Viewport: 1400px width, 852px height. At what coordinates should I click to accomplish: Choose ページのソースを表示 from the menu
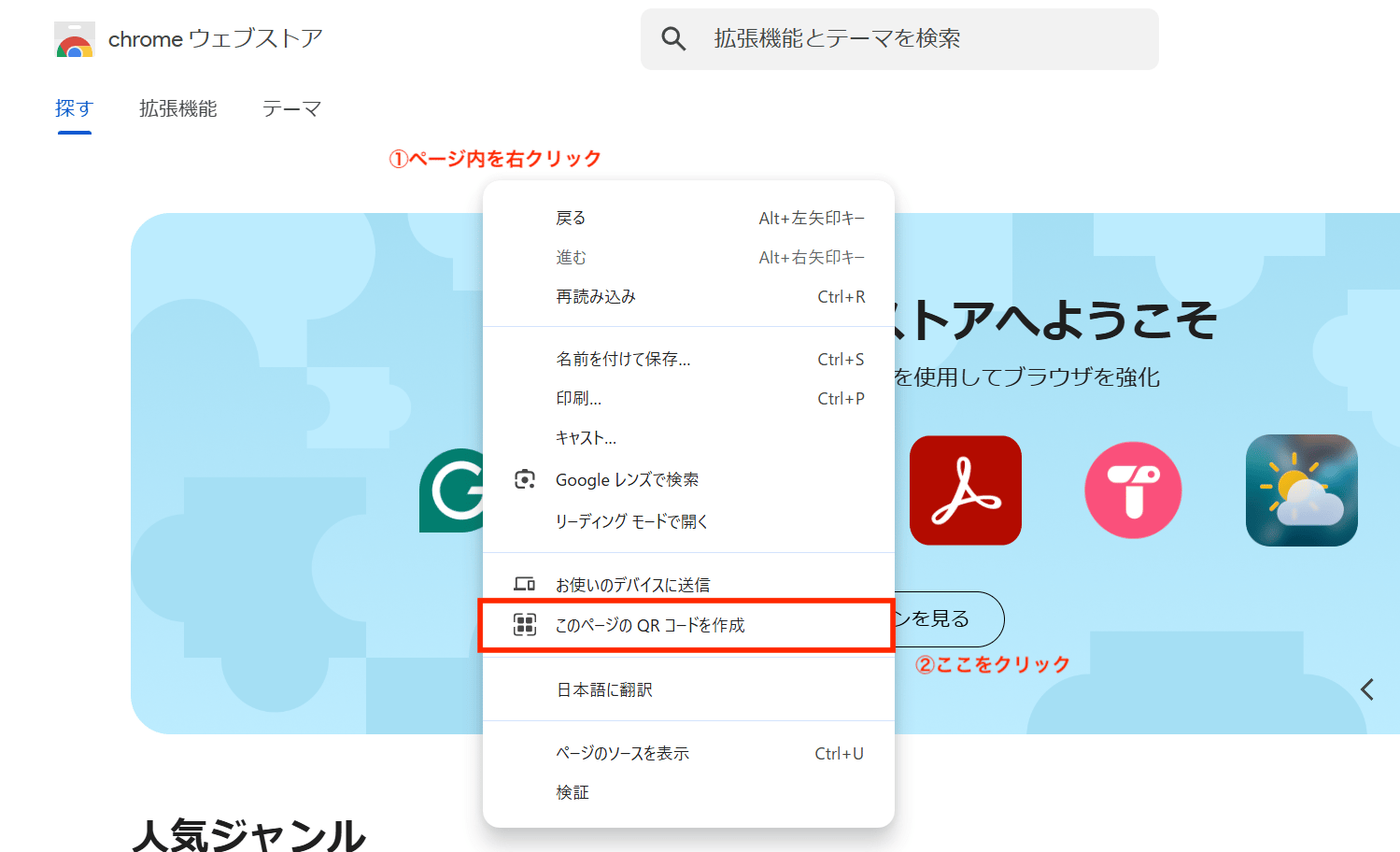coord(622,752)
